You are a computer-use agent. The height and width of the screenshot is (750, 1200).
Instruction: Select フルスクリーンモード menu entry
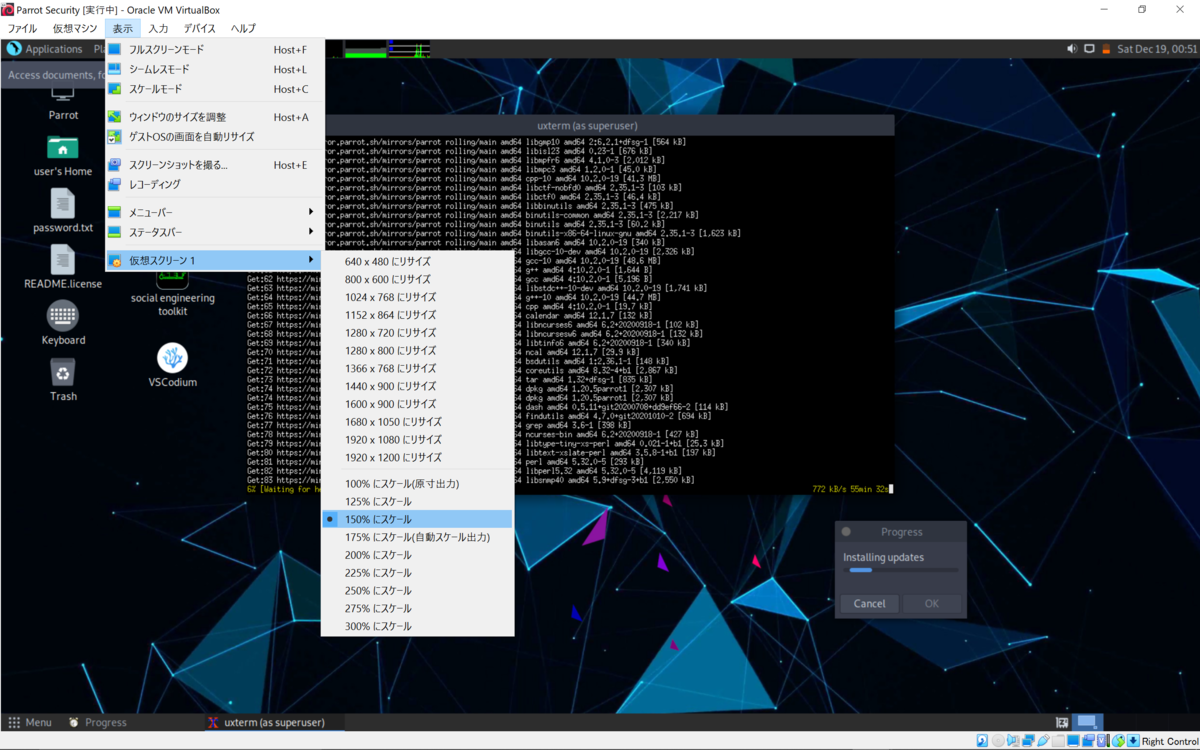coord(214,50)
